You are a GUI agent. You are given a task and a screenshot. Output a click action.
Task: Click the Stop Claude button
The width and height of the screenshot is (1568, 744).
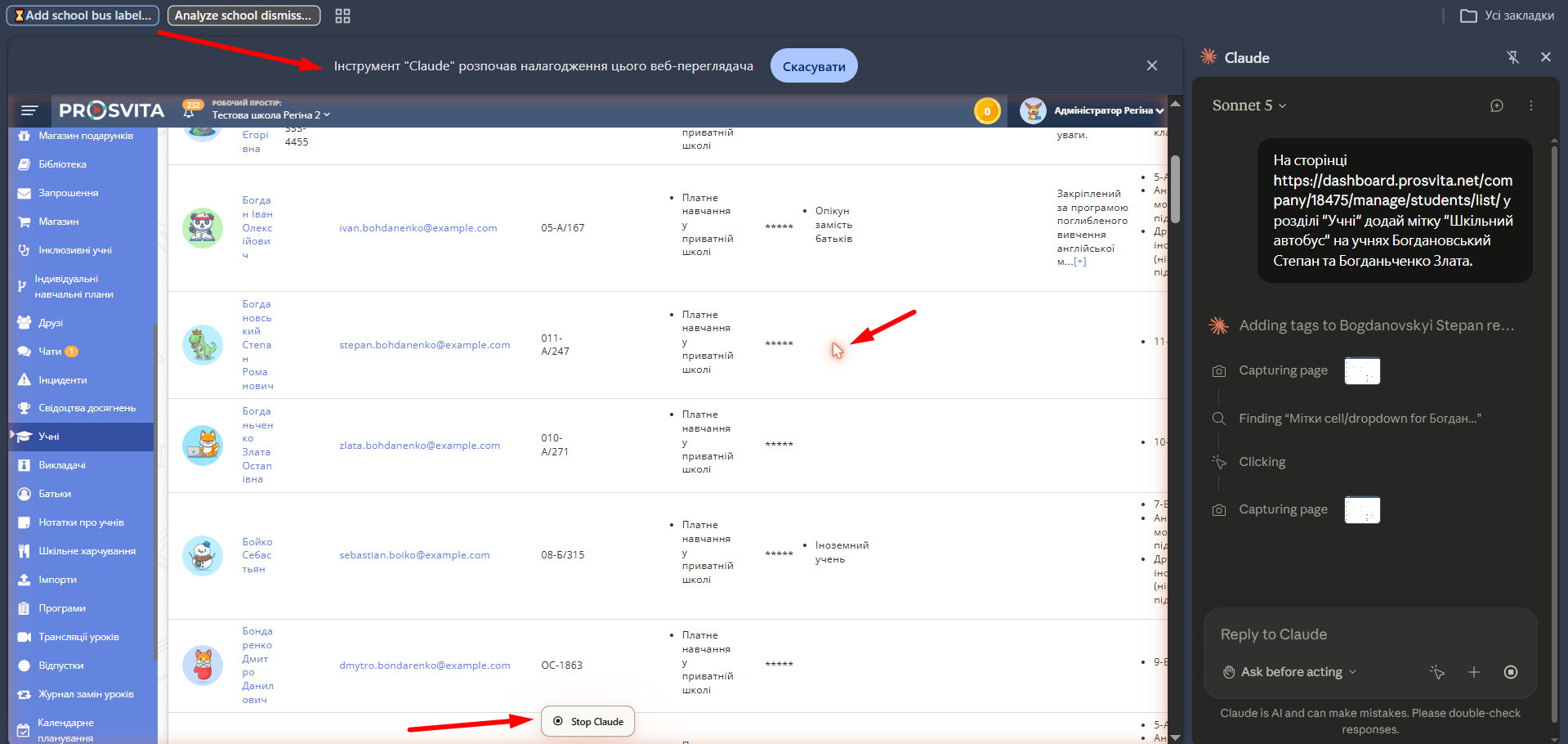coord(588,721)
